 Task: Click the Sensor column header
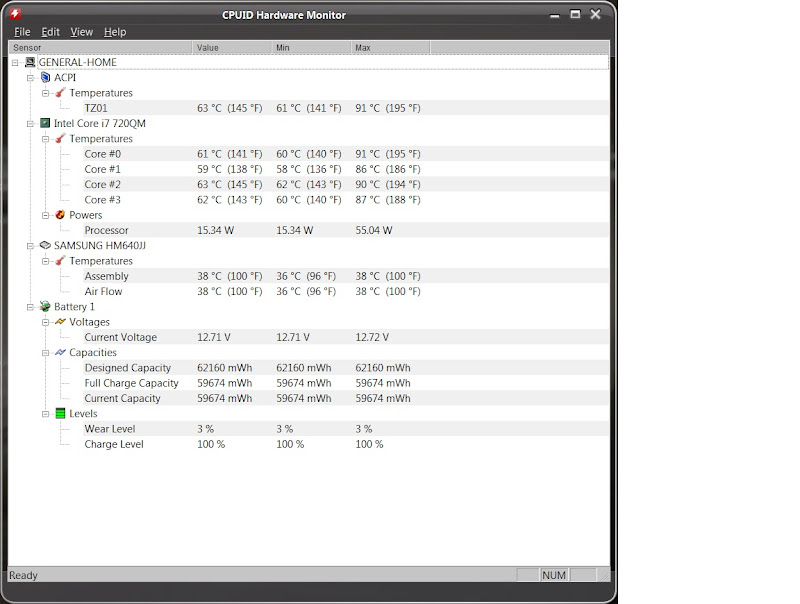click(x=100, y=47)
